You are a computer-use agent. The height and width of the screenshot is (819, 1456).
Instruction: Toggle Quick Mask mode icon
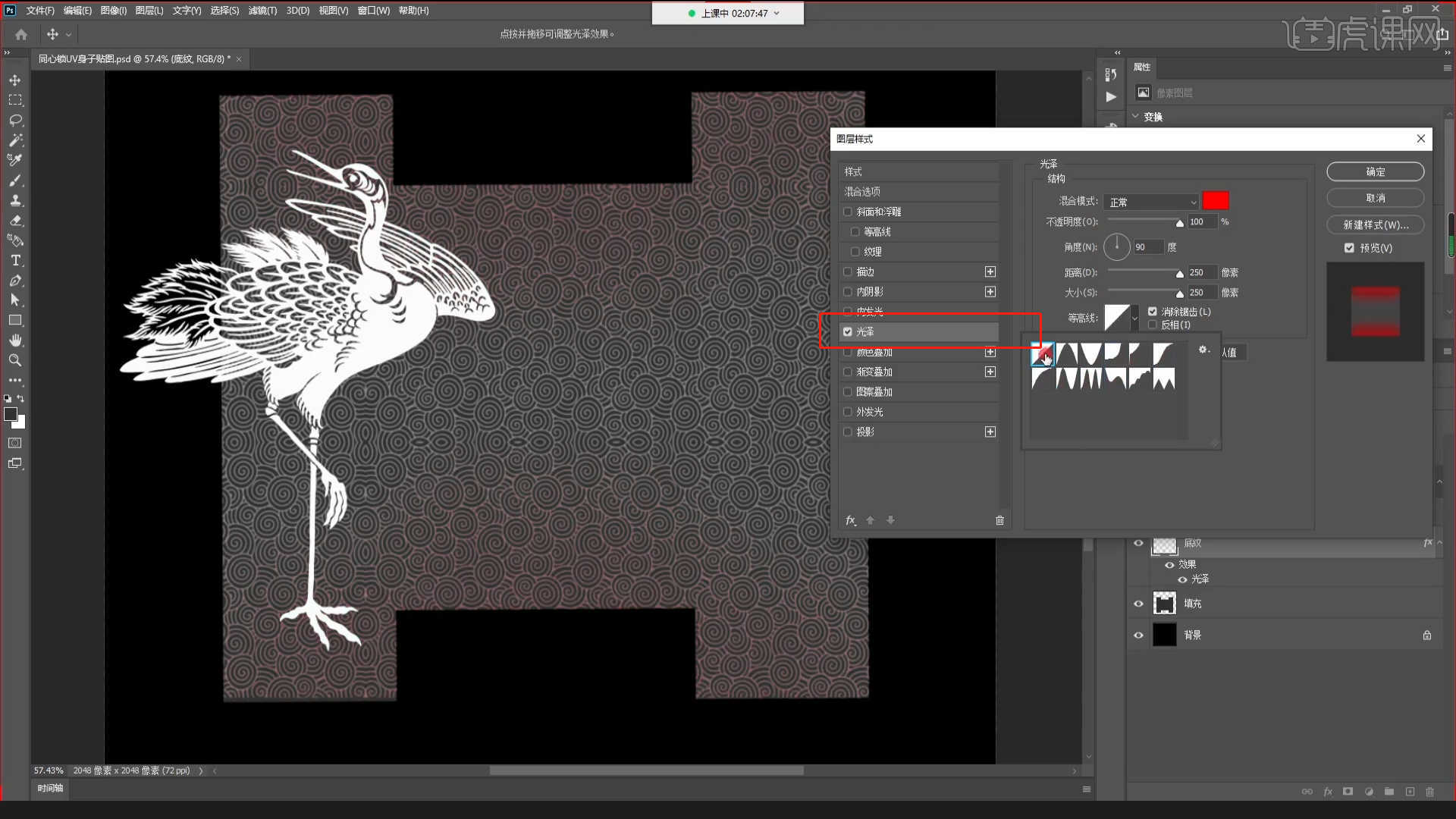tap(15, 443)
